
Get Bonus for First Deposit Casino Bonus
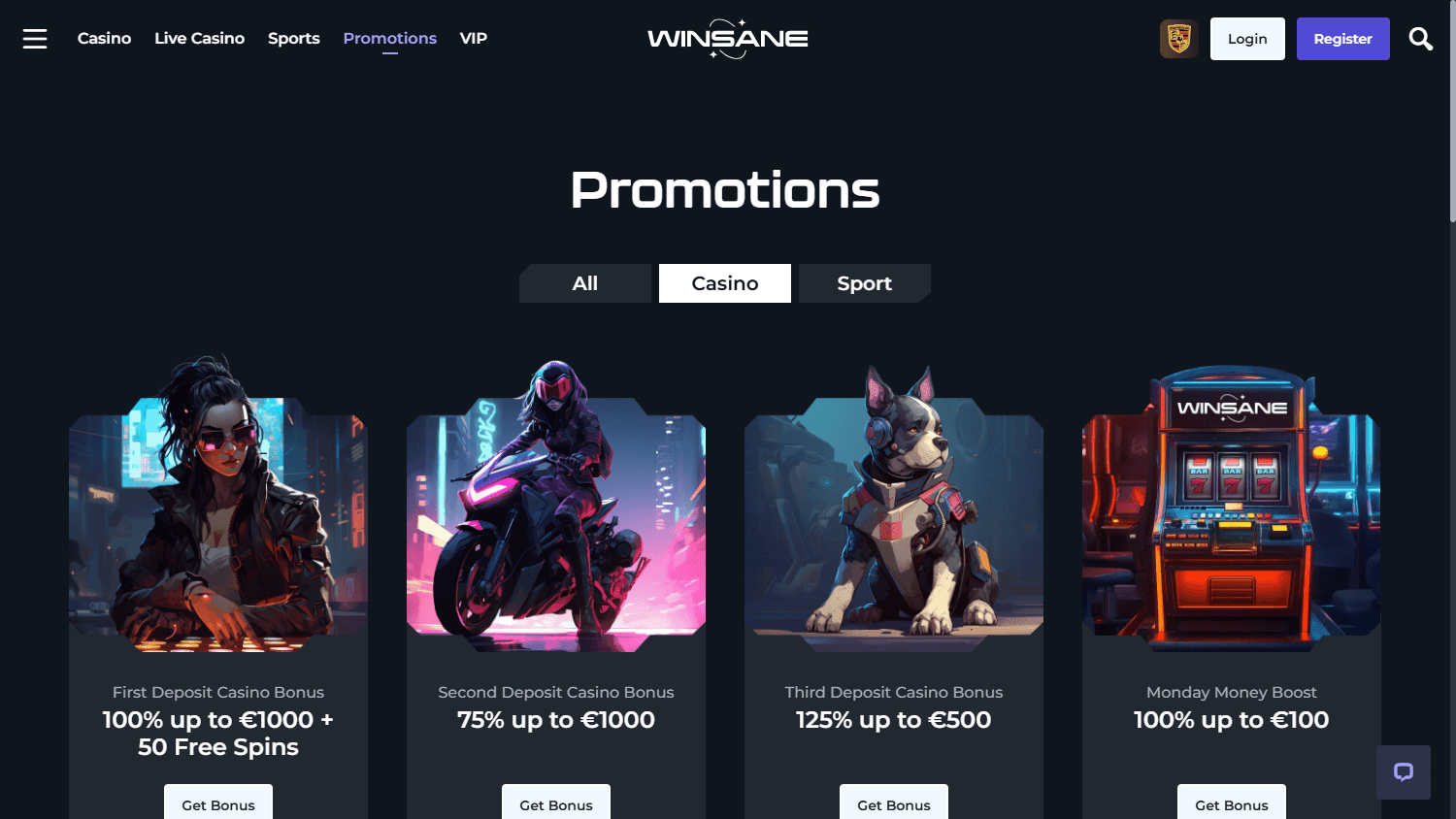[218, 802]
